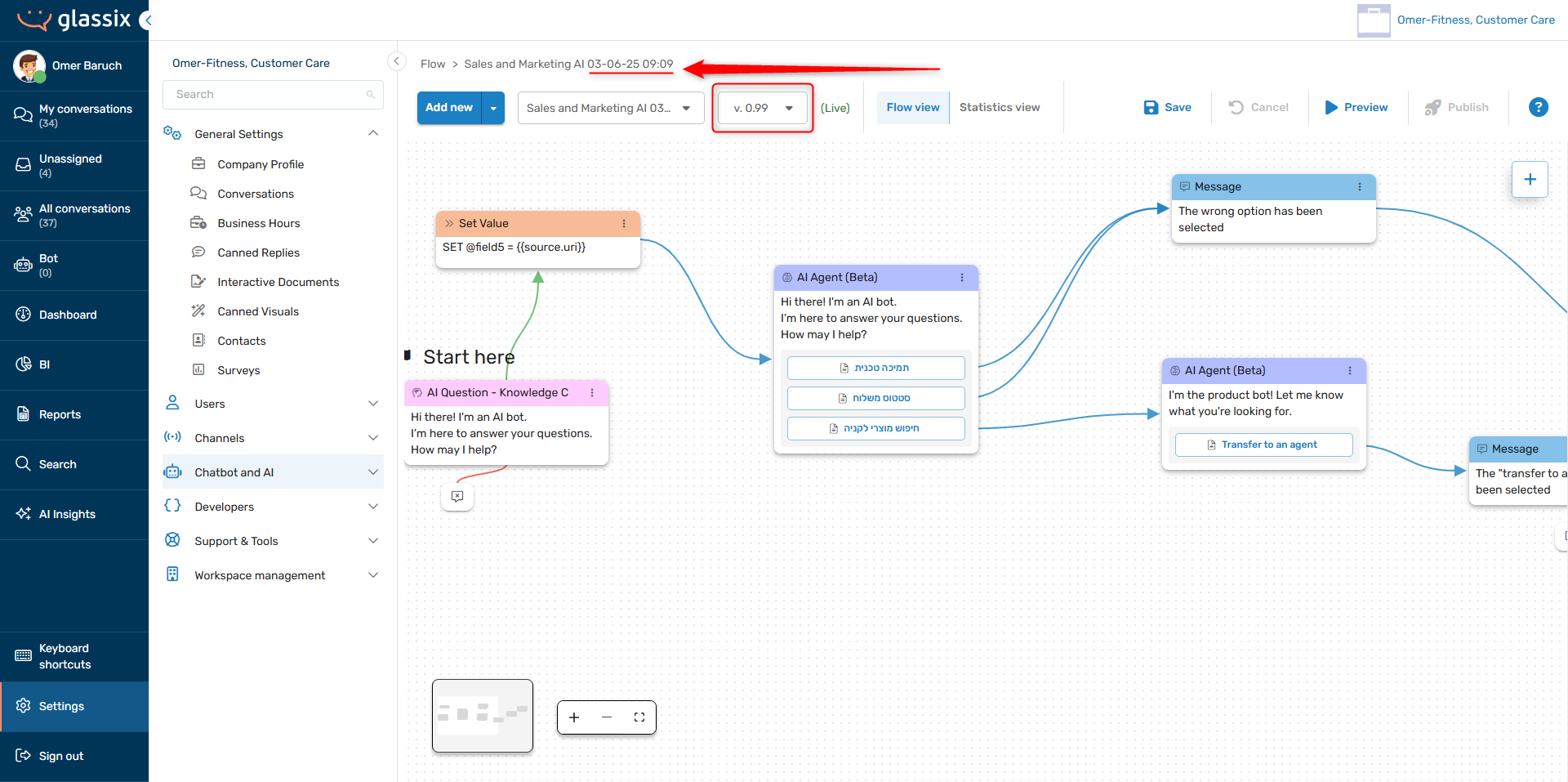The height and width of the screenshot is (782, 1568).
Task: Open the Sales and Marketing AI flow dropdown
Action: pyautogui.click(x=611, y=108)
